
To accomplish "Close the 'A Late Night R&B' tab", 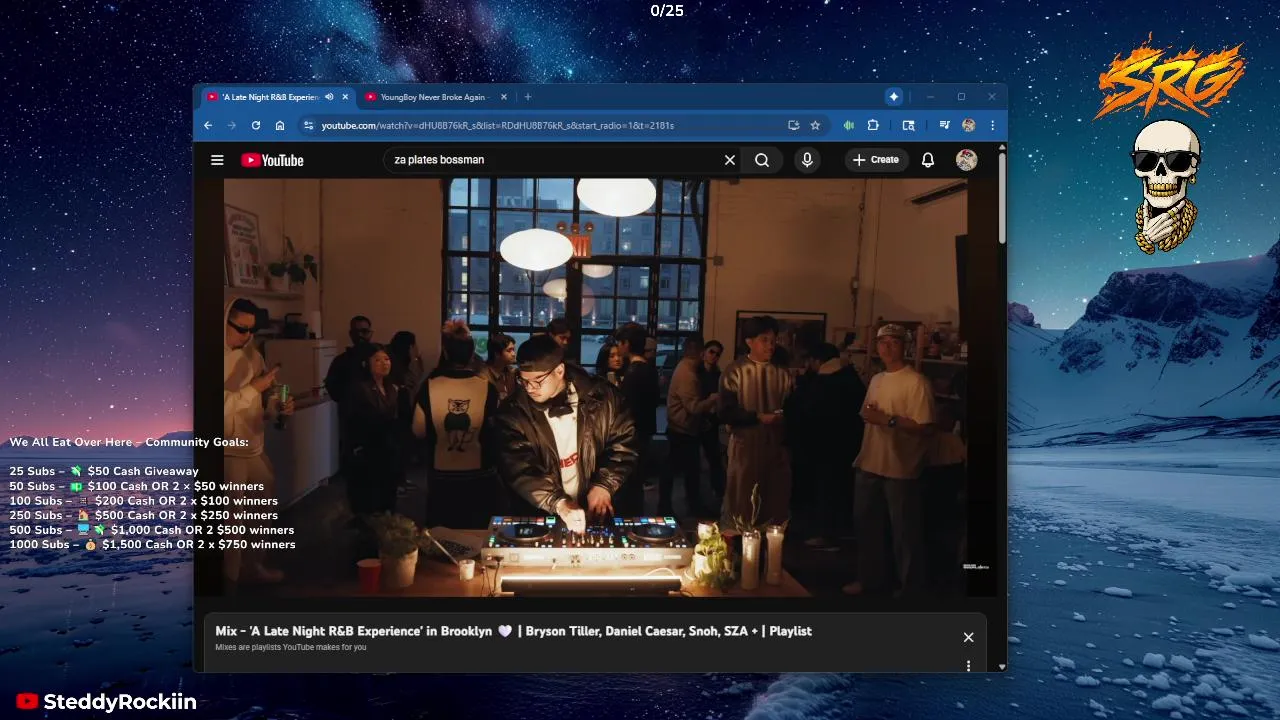I will 346,97.
